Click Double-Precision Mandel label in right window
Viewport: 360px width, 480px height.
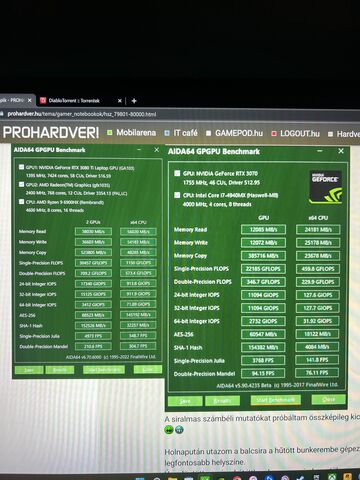click(x=204, y=374)
